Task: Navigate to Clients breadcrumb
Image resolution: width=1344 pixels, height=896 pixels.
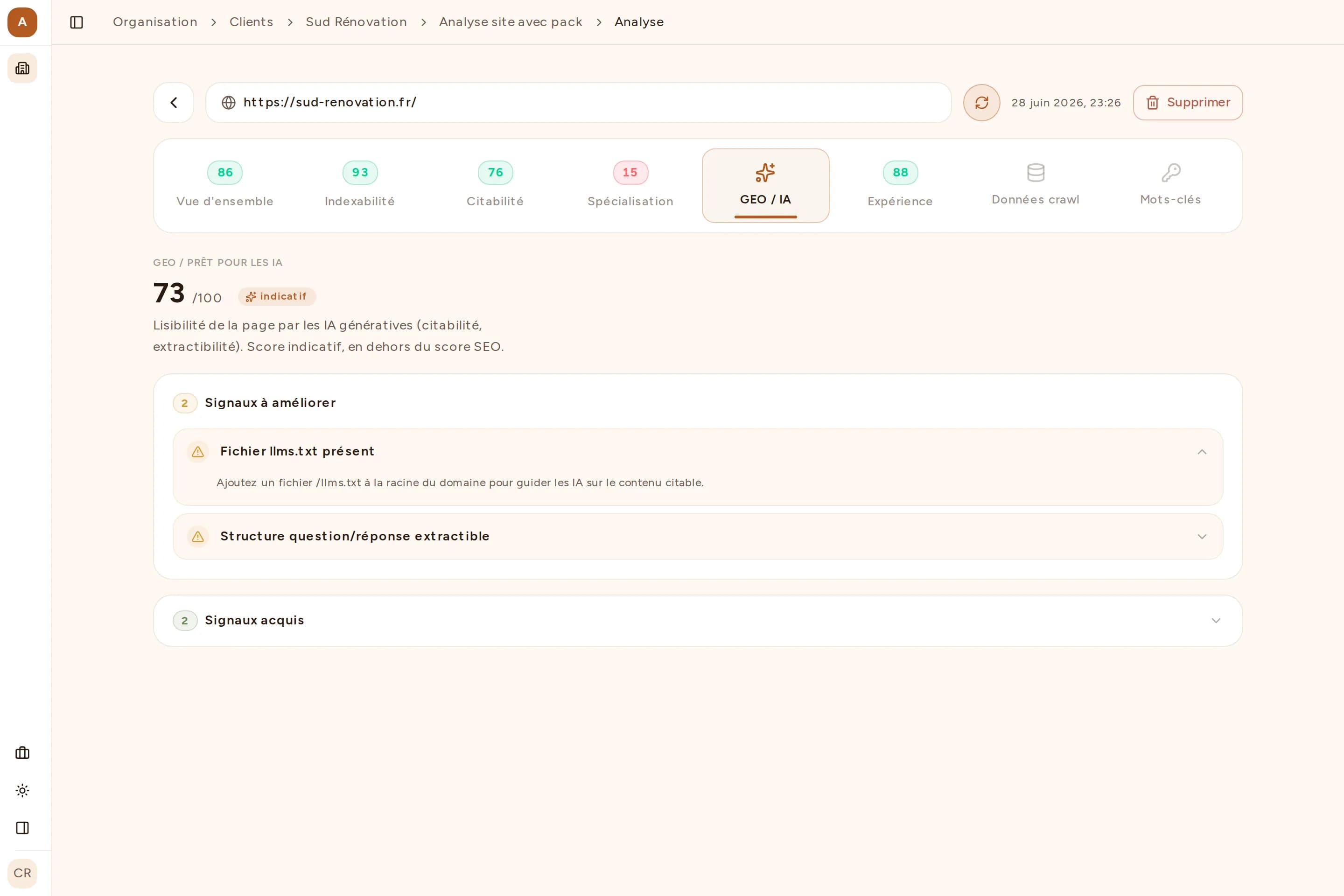Action: (252, 22)
